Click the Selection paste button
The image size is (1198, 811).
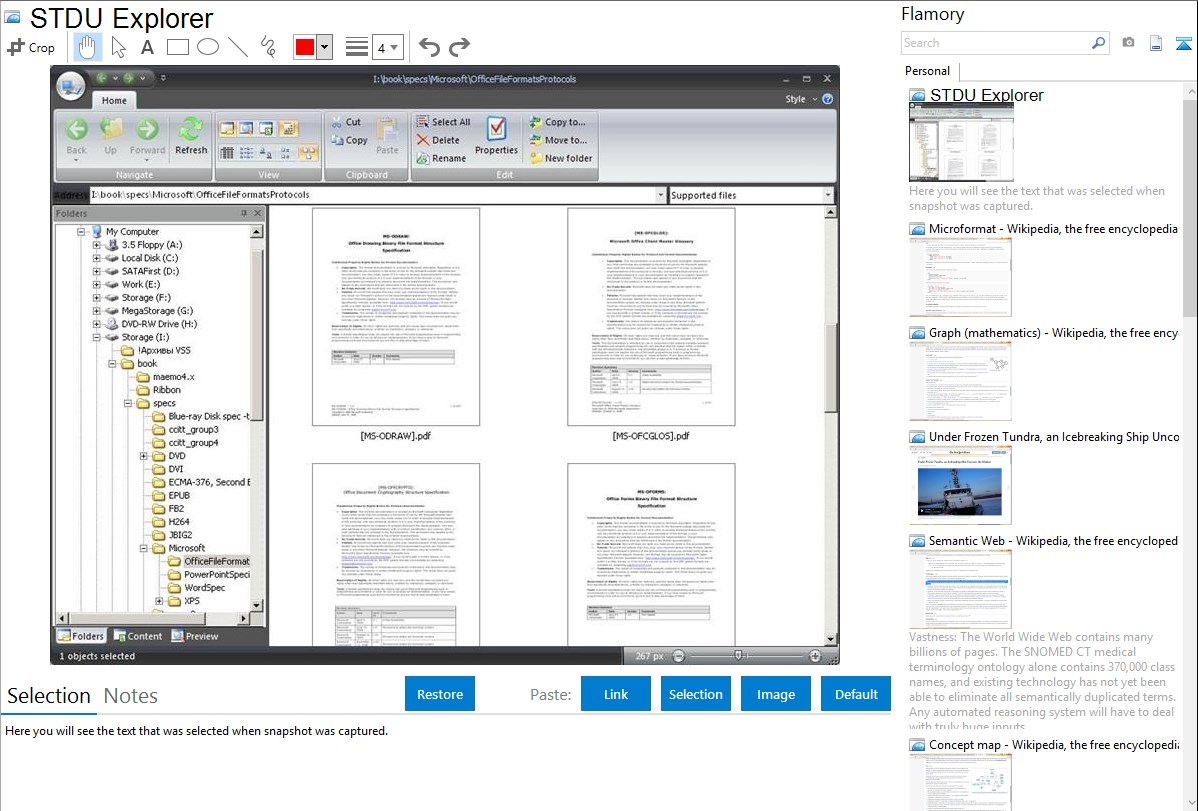695,694
